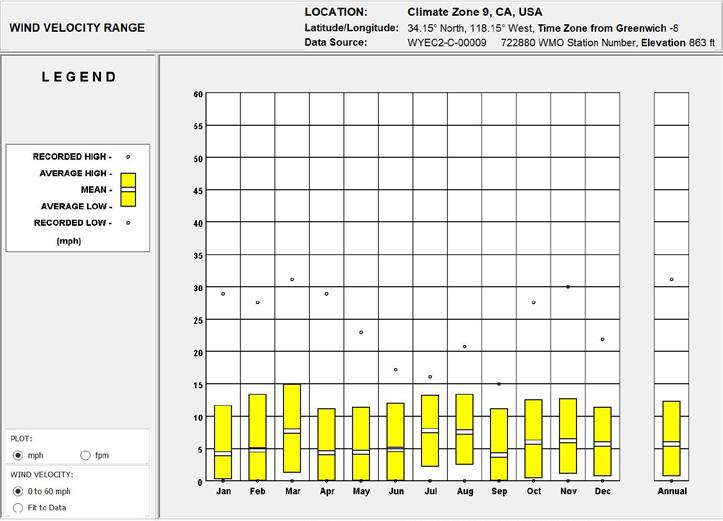723x521 pixels.
Task: Click the May yellow wind range bar
Action: (361, 444)
